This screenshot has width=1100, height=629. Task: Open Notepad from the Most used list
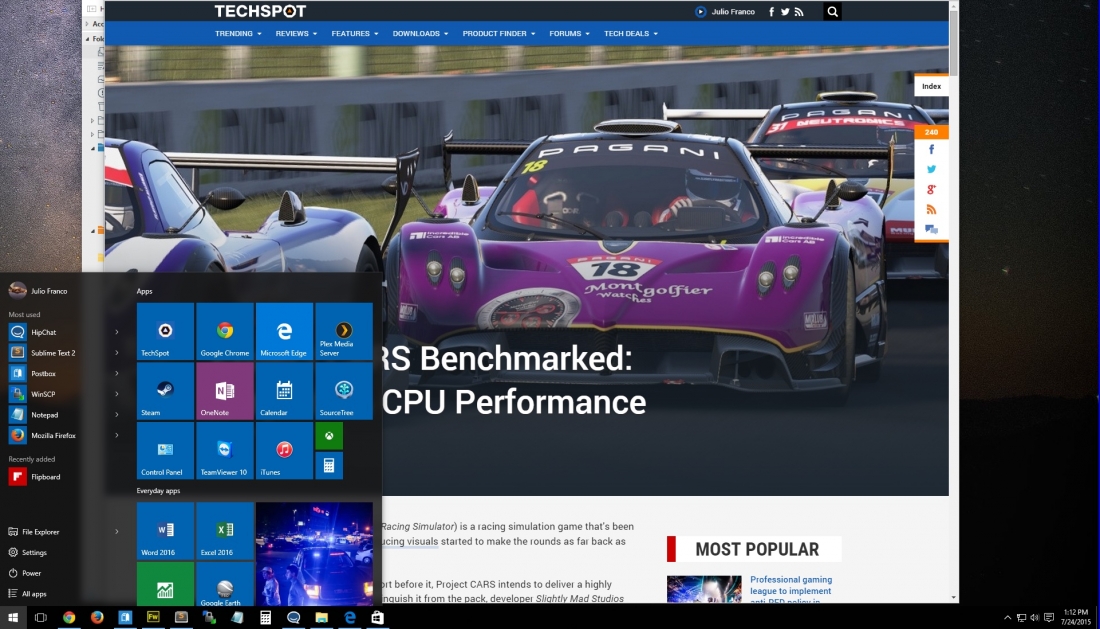pos(34,415)
